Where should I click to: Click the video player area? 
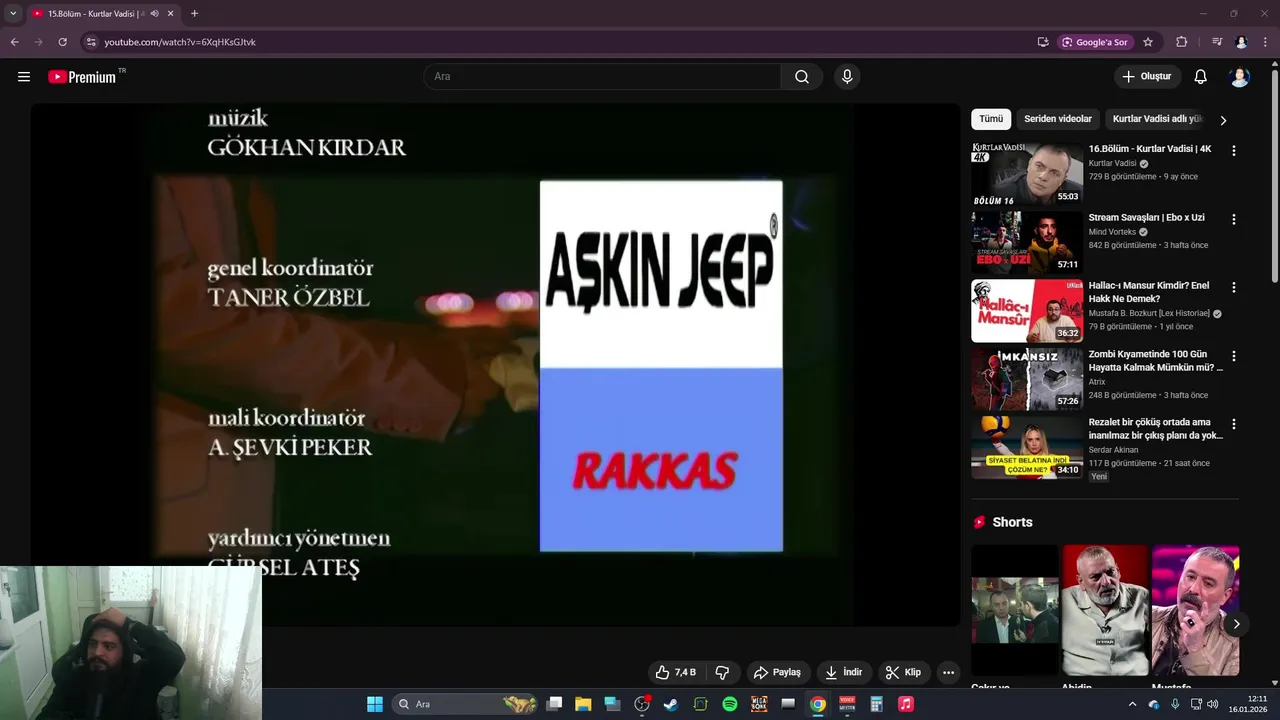click(495, 365)
